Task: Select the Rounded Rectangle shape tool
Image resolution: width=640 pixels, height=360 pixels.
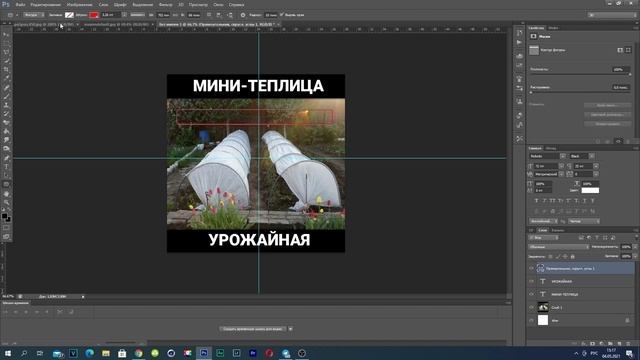Action: point(6,184)
